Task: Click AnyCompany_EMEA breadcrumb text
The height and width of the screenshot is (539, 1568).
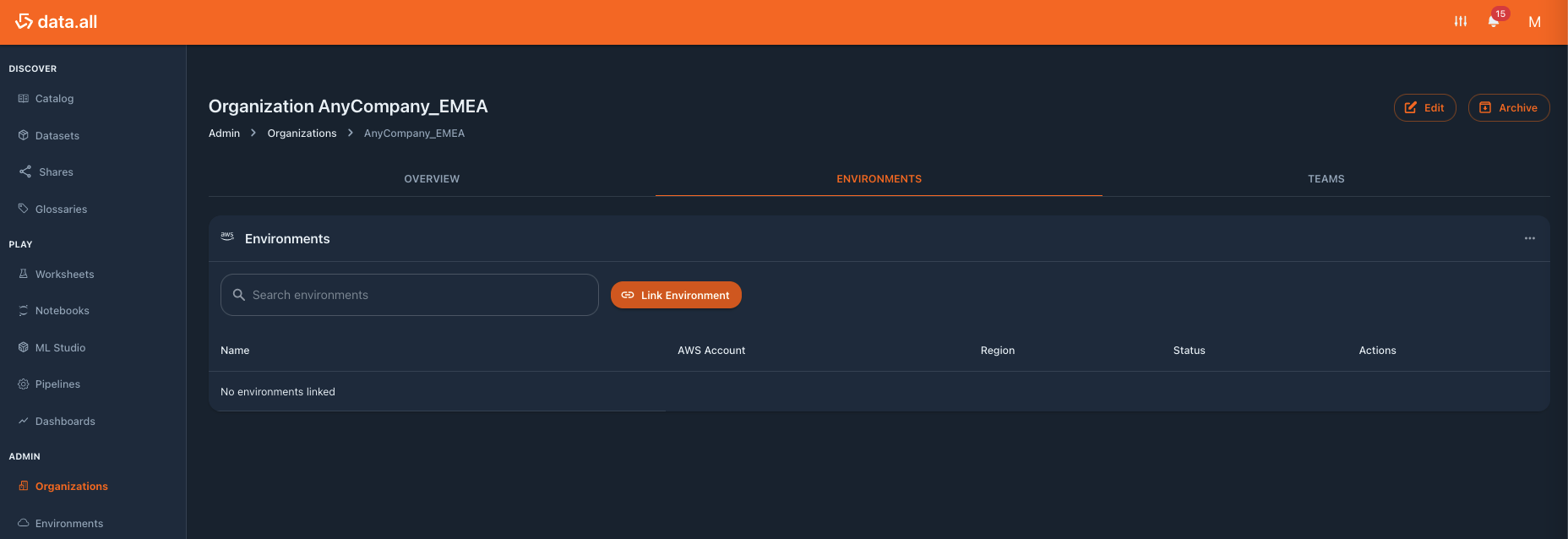Action: click(414, 133)
